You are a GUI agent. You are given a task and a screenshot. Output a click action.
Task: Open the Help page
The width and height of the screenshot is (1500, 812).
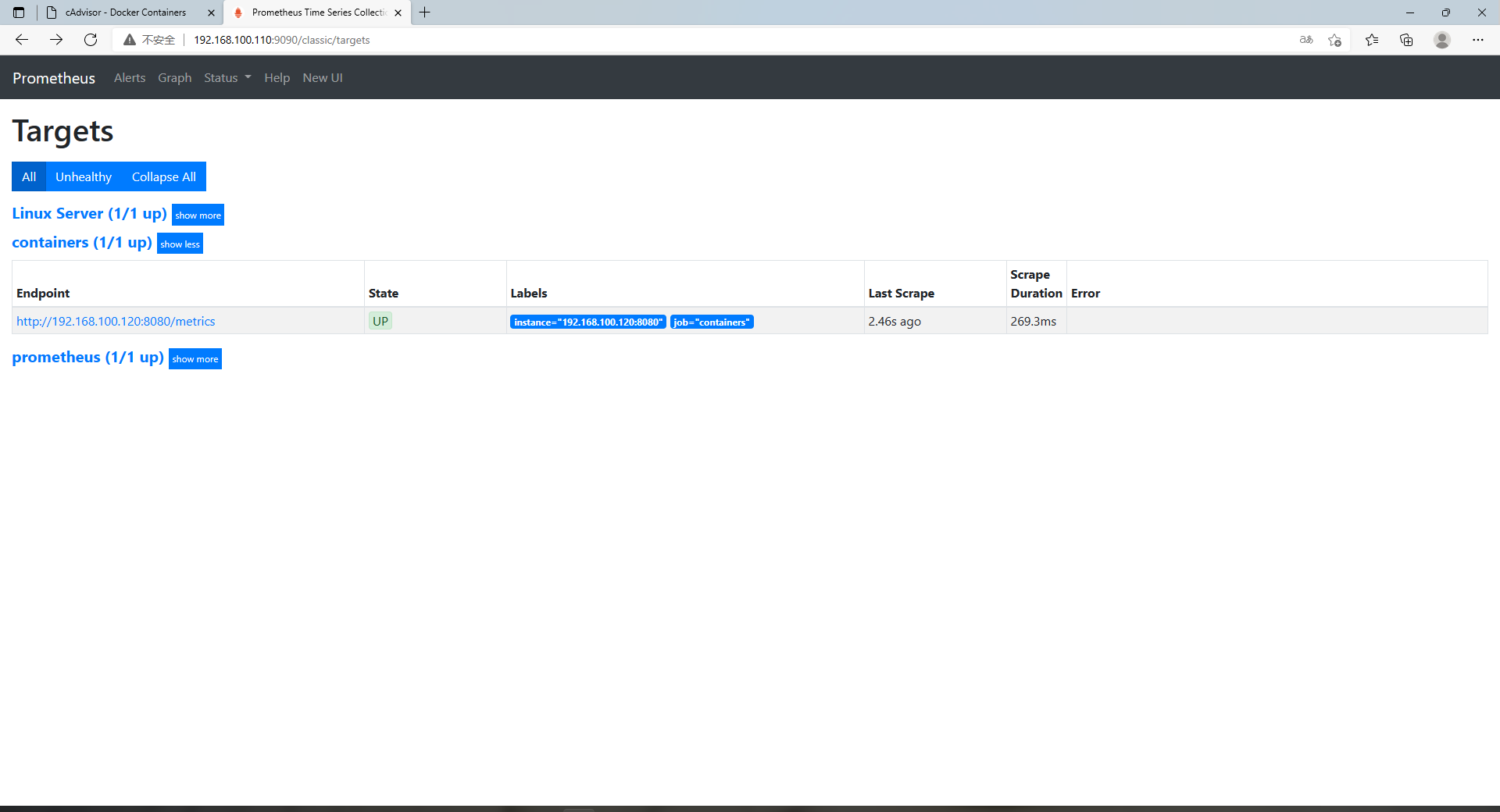277,78
